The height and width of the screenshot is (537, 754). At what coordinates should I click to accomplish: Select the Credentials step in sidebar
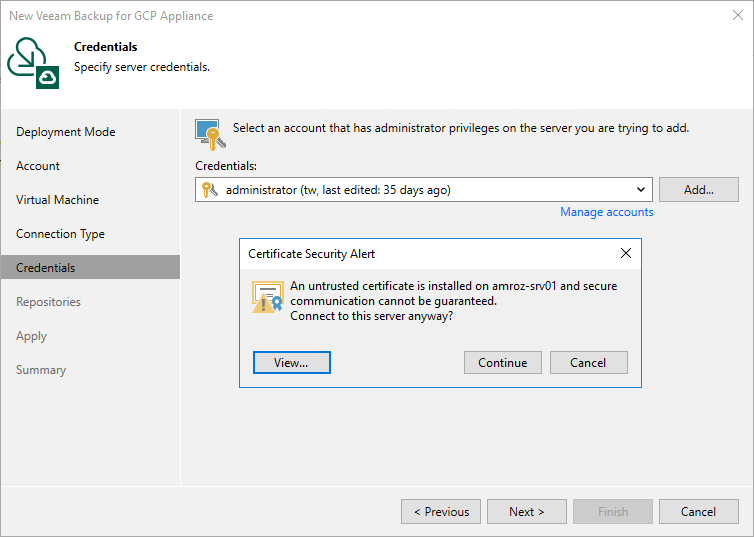pos(46,268)
